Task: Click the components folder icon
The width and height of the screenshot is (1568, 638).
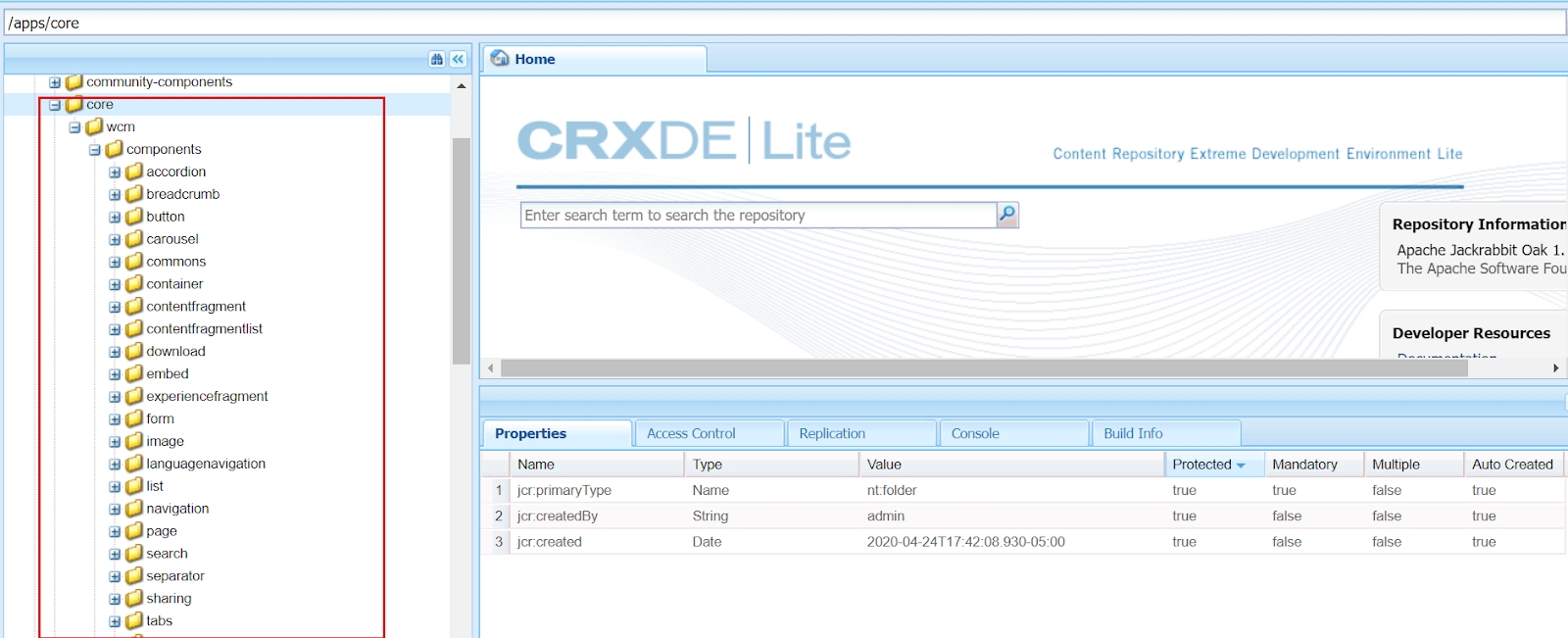Action: point(114,149)
